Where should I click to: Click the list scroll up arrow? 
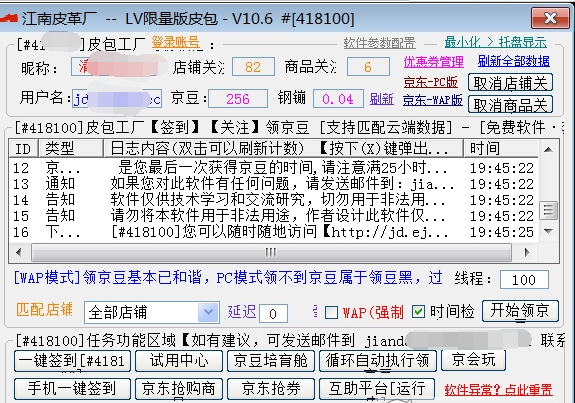(549, 149)
